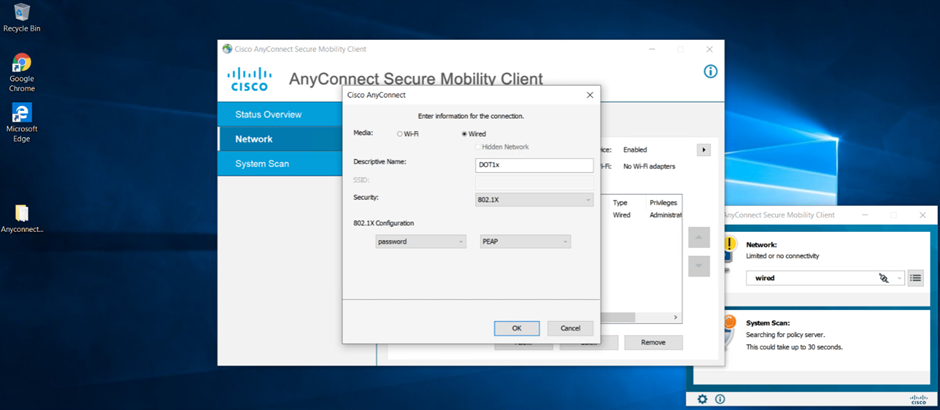Click the network list icon next to wired
The width and height of the screenshot is (940, 410).
click(915, 278)
